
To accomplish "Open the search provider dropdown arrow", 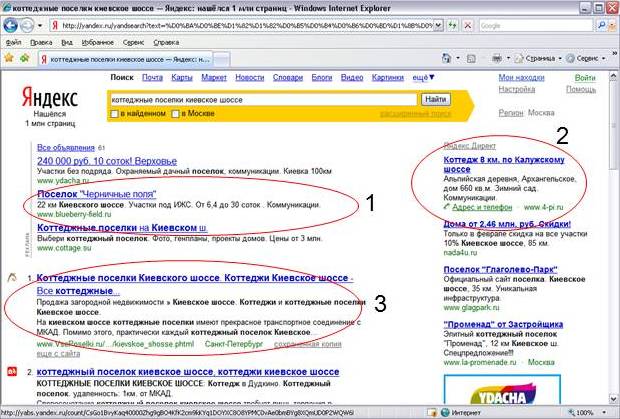I will [x=611, y=26].
